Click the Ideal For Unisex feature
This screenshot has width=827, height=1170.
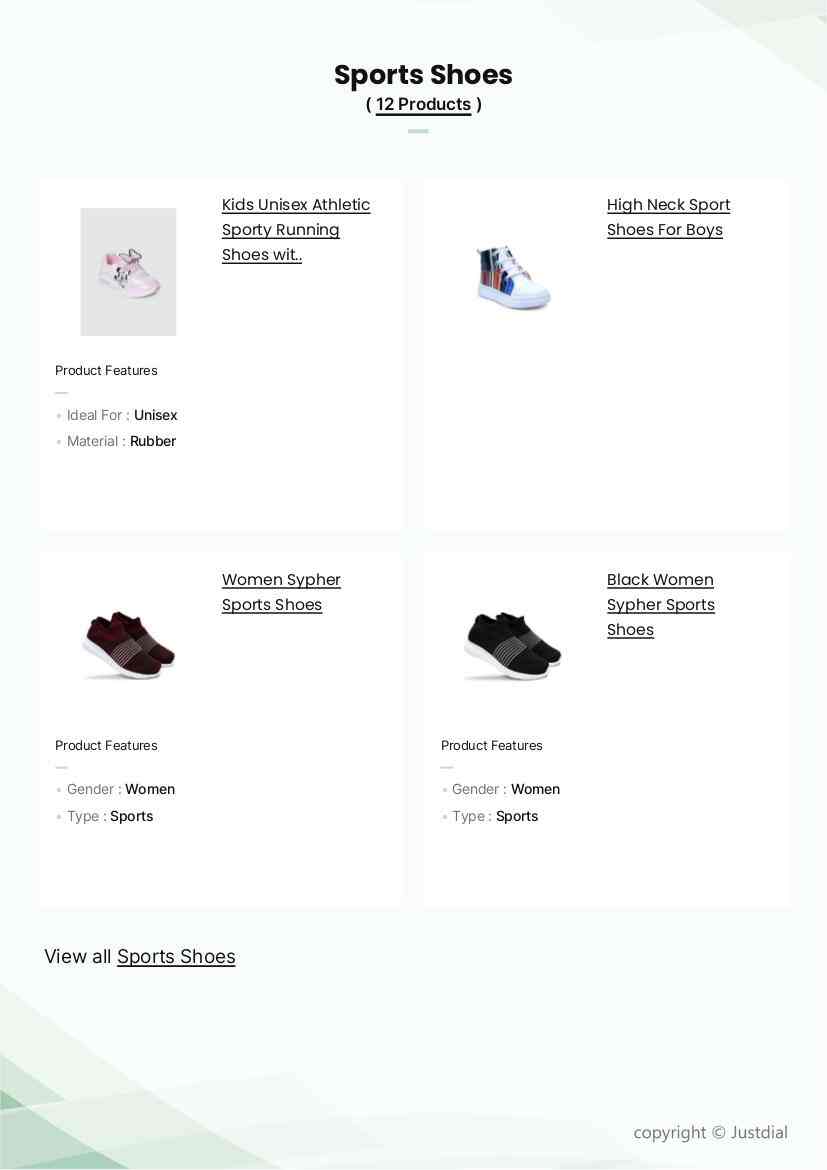click(122, 415)
